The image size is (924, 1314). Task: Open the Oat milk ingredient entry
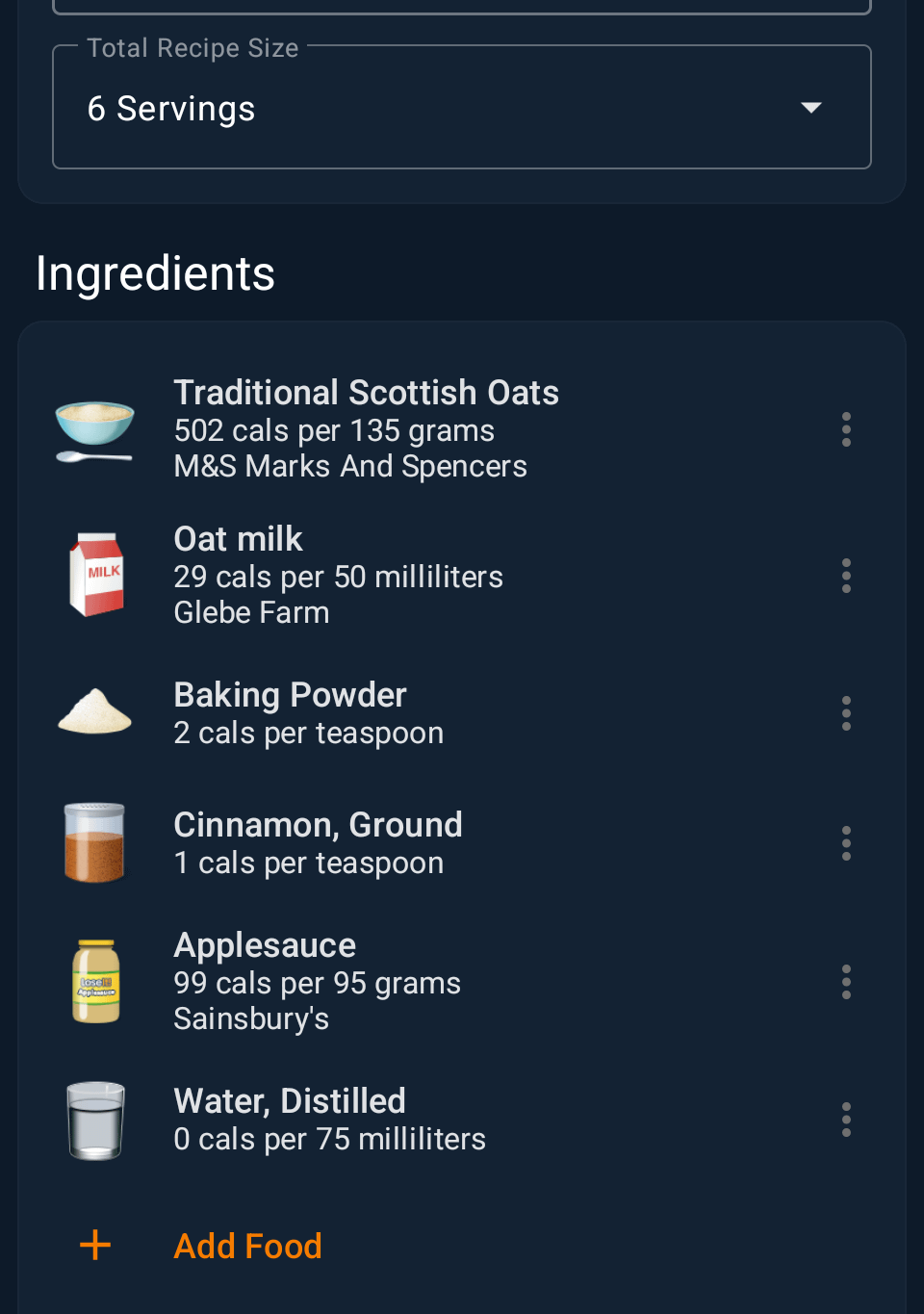(238, 540)
